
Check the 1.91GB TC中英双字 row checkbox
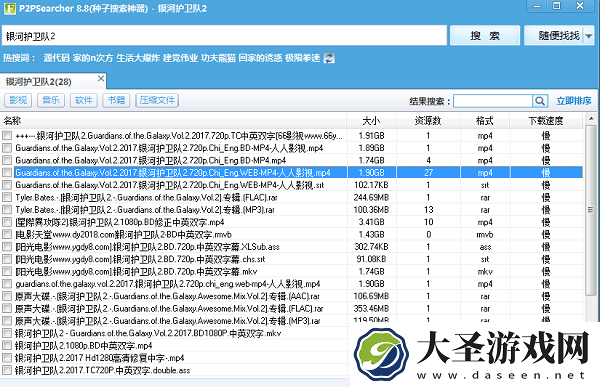7,136
